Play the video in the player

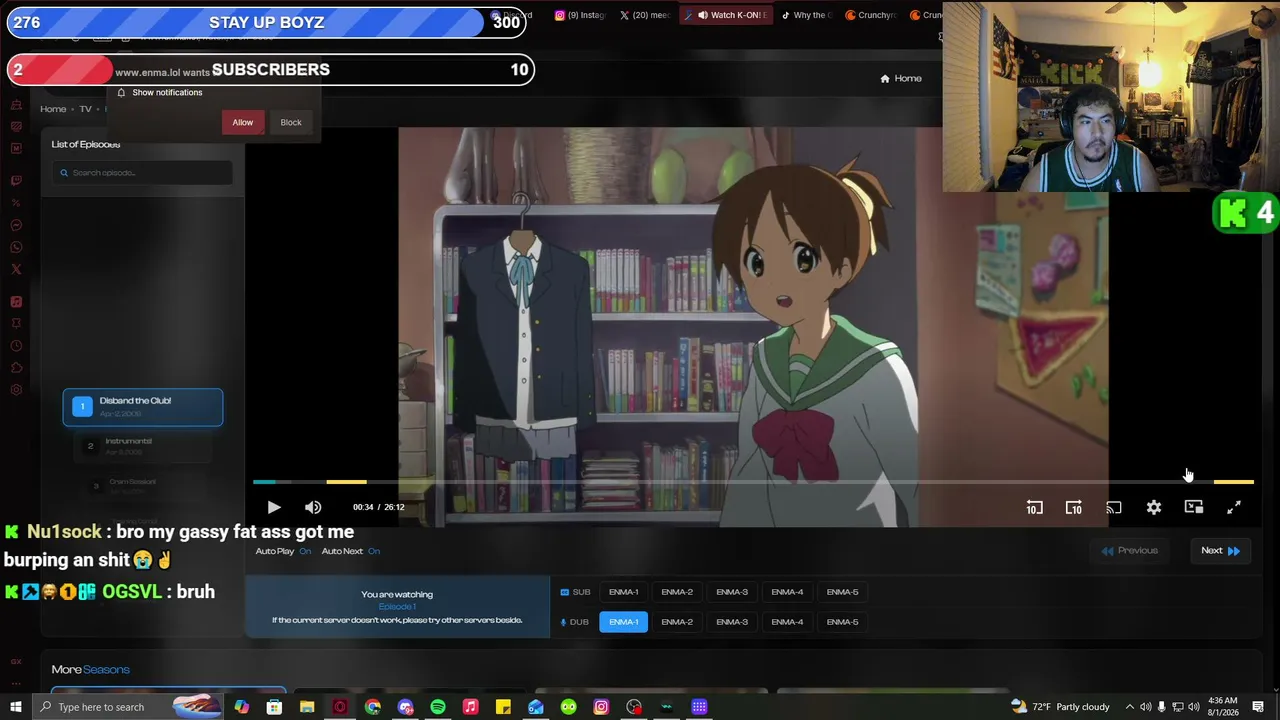tap(274, 507)
